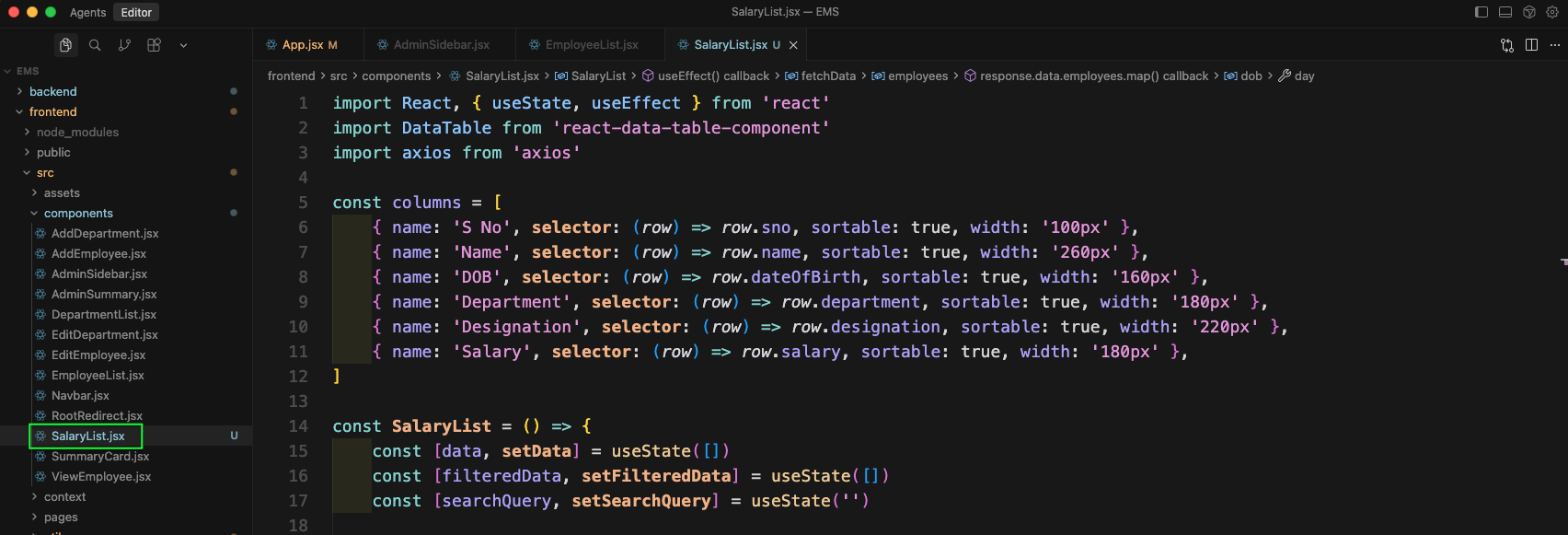Click the 'response.data.employees.map() callback' breadcrumb
Screen dimensions: 1568x535
pyautogui.click(x=1087, y=76)
